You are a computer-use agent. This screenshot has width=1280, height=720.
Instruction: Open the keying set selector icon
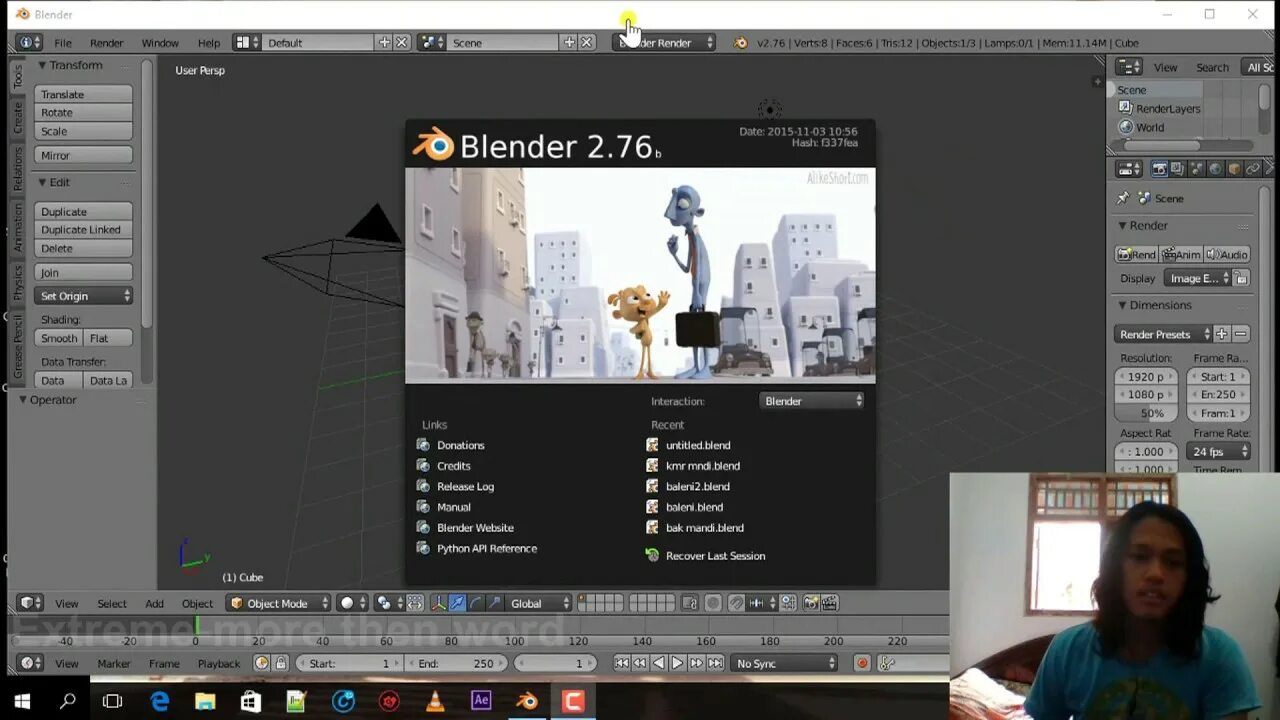coord(886,663)
